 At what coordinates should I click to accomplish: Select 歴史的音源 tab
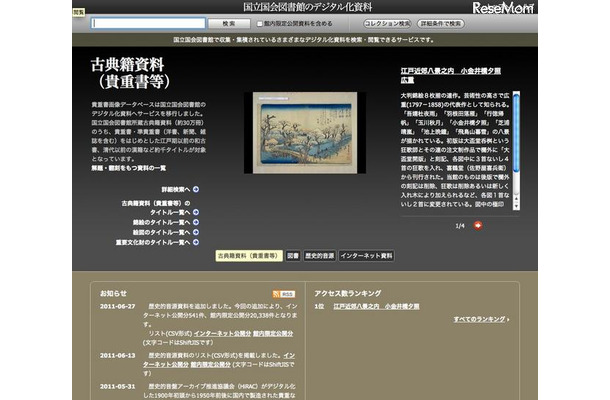319,256
